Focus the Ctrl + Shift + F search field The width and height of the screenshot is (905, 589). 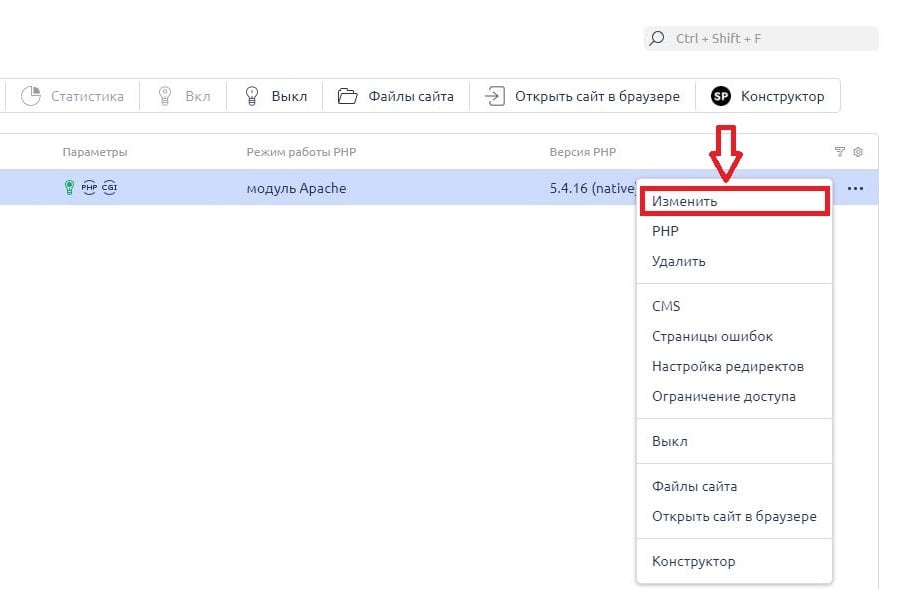(761, 38)
